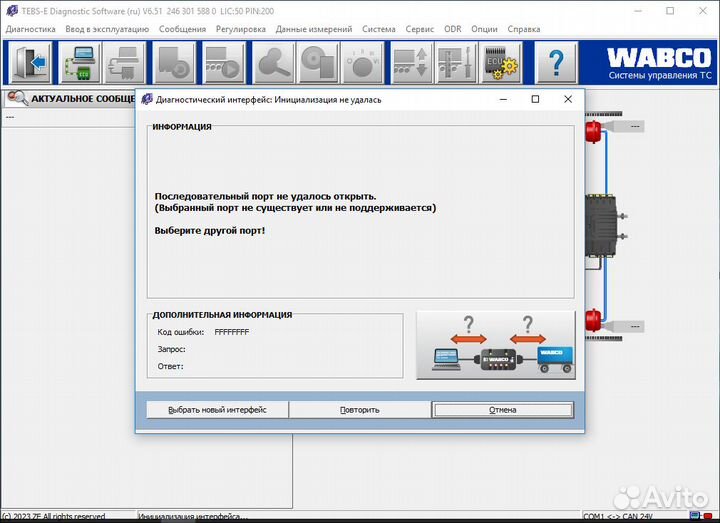Open the Сервис menu
Image resolution: width=720 pixels, height=523 pixels.
[419, 29]
